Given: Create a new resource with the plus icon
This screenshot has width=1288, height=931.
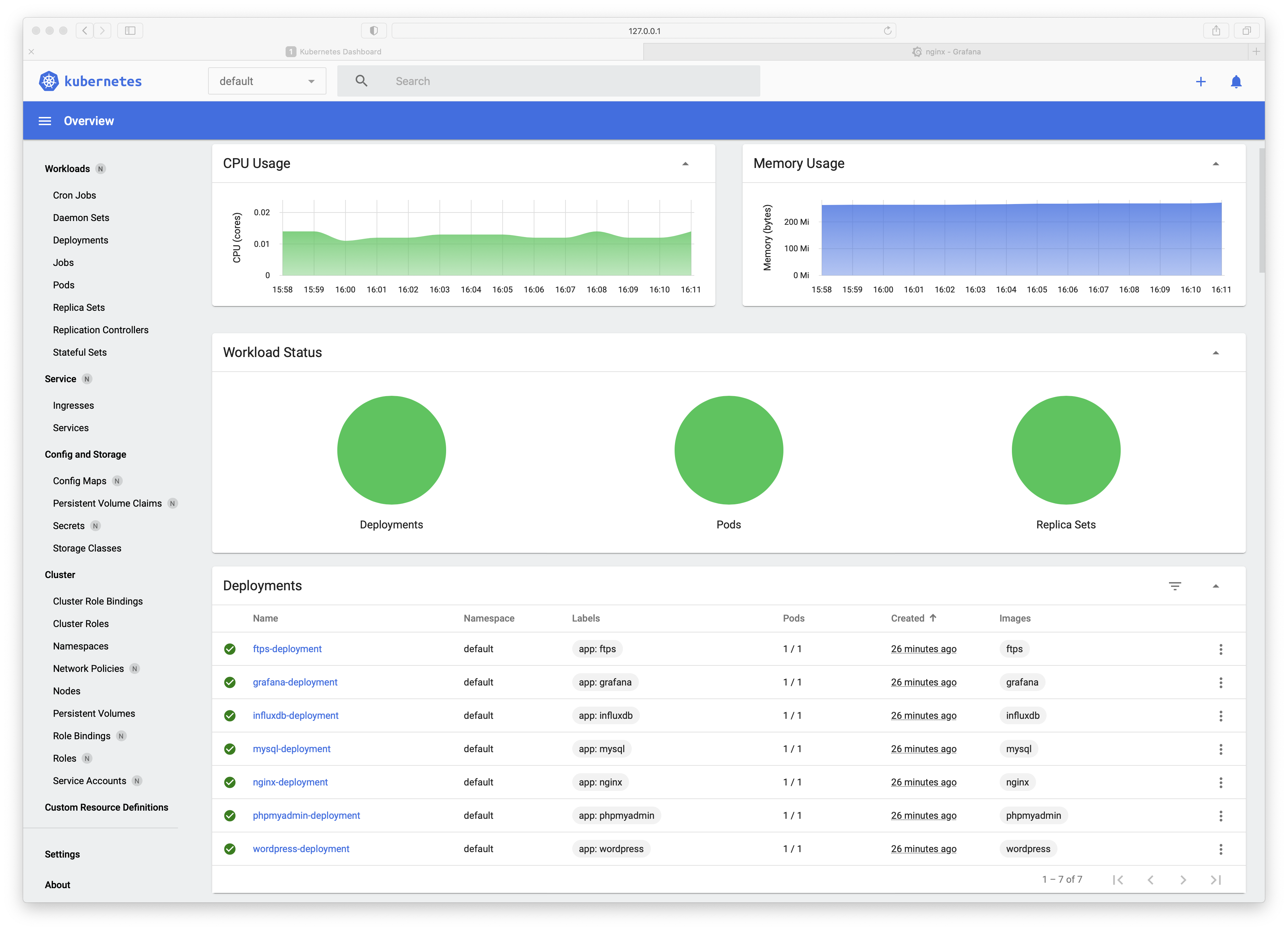Looking at the screenshot, I should (1201, 81).
